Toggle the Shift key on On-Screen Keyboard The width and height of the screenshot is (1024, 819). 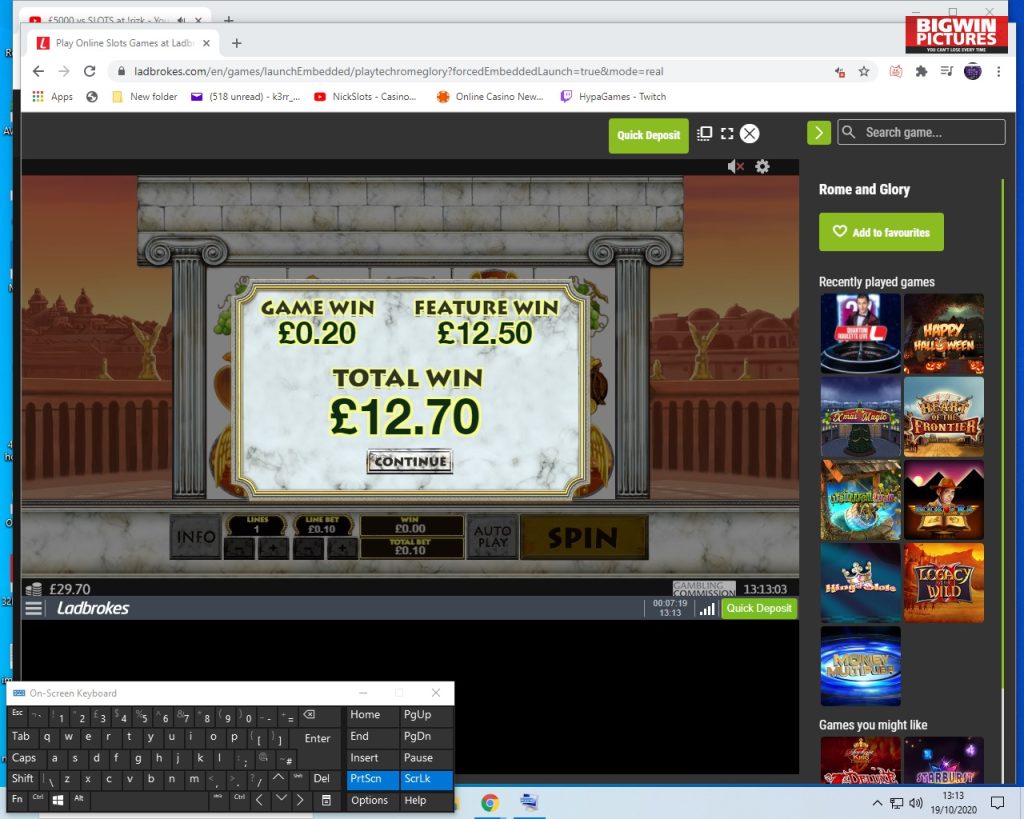[23, 779]
